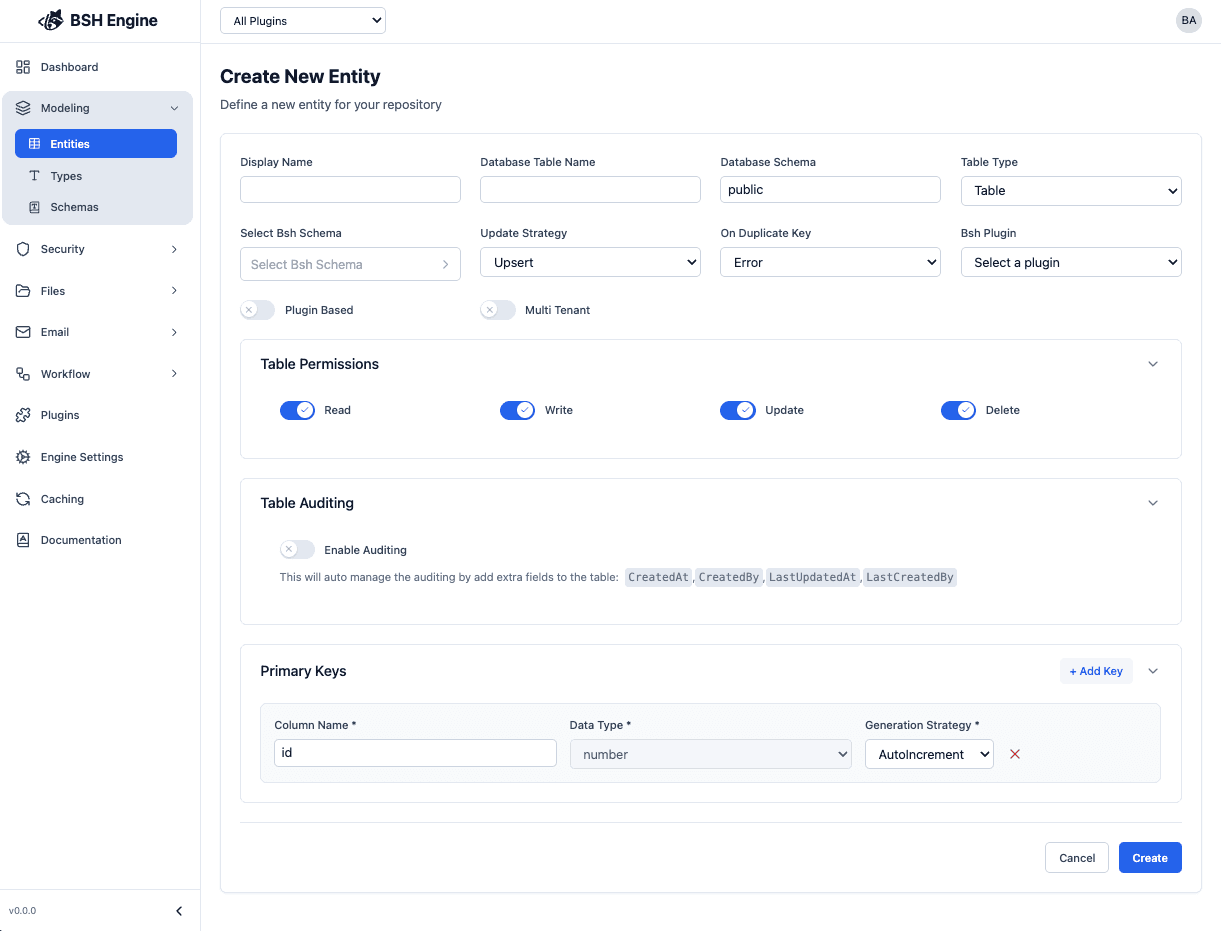Click the LastUpdatedAt field tag
Screen dimensions: 1221x931
coord(813,577)
